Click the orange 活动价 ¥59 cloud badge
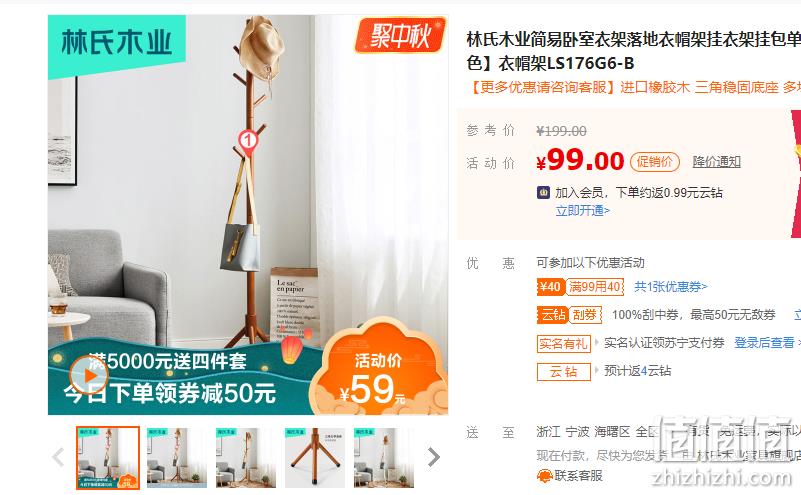This screenshot has width=801, height=495. pyautogui.click(x=379, y=368)
